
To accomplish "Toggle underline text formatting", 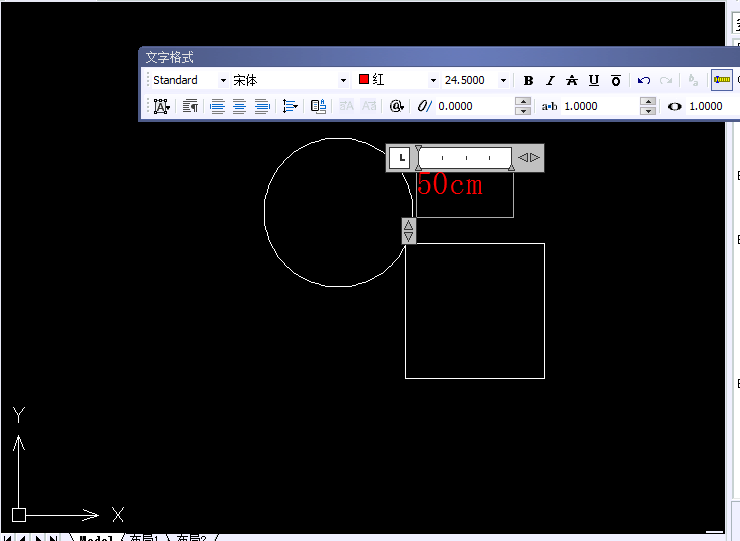I will pos(594,80).
